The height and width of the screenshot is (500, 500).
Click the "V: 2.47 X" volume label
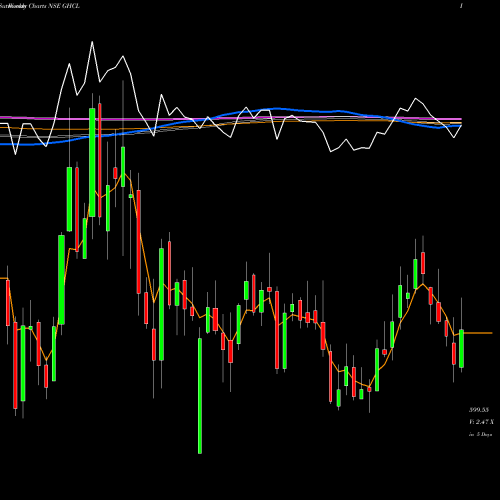[x=481, y=422]
